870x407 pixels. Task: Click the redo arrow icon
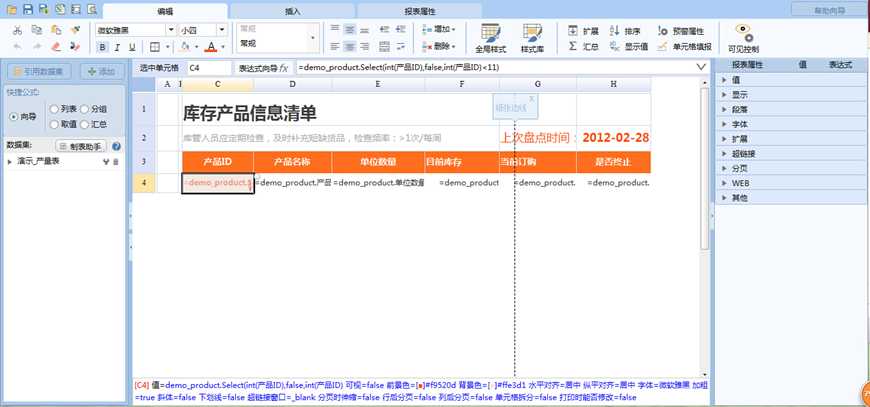tap(37, 47)
